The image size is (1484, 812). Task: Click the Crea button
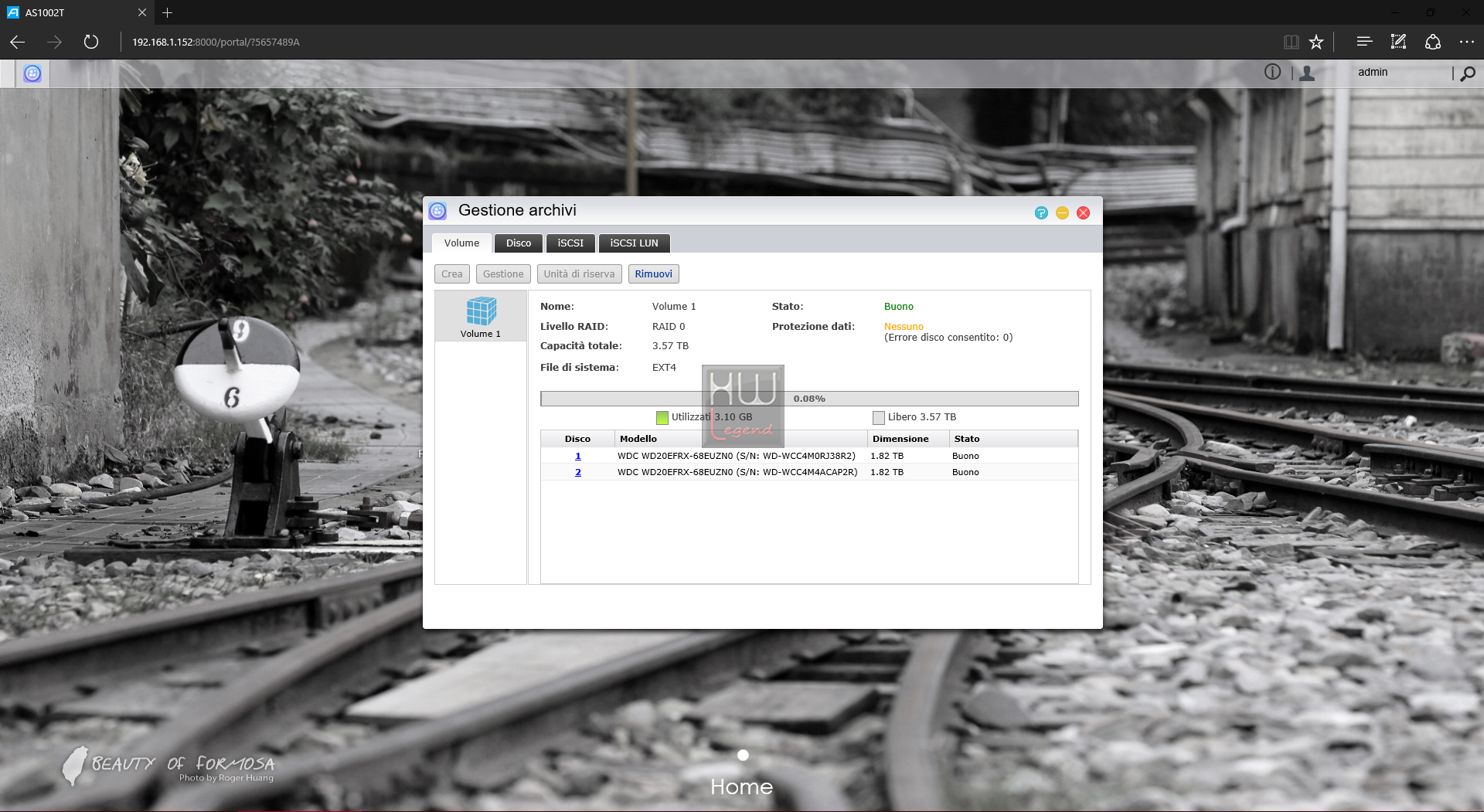[452, 274]
